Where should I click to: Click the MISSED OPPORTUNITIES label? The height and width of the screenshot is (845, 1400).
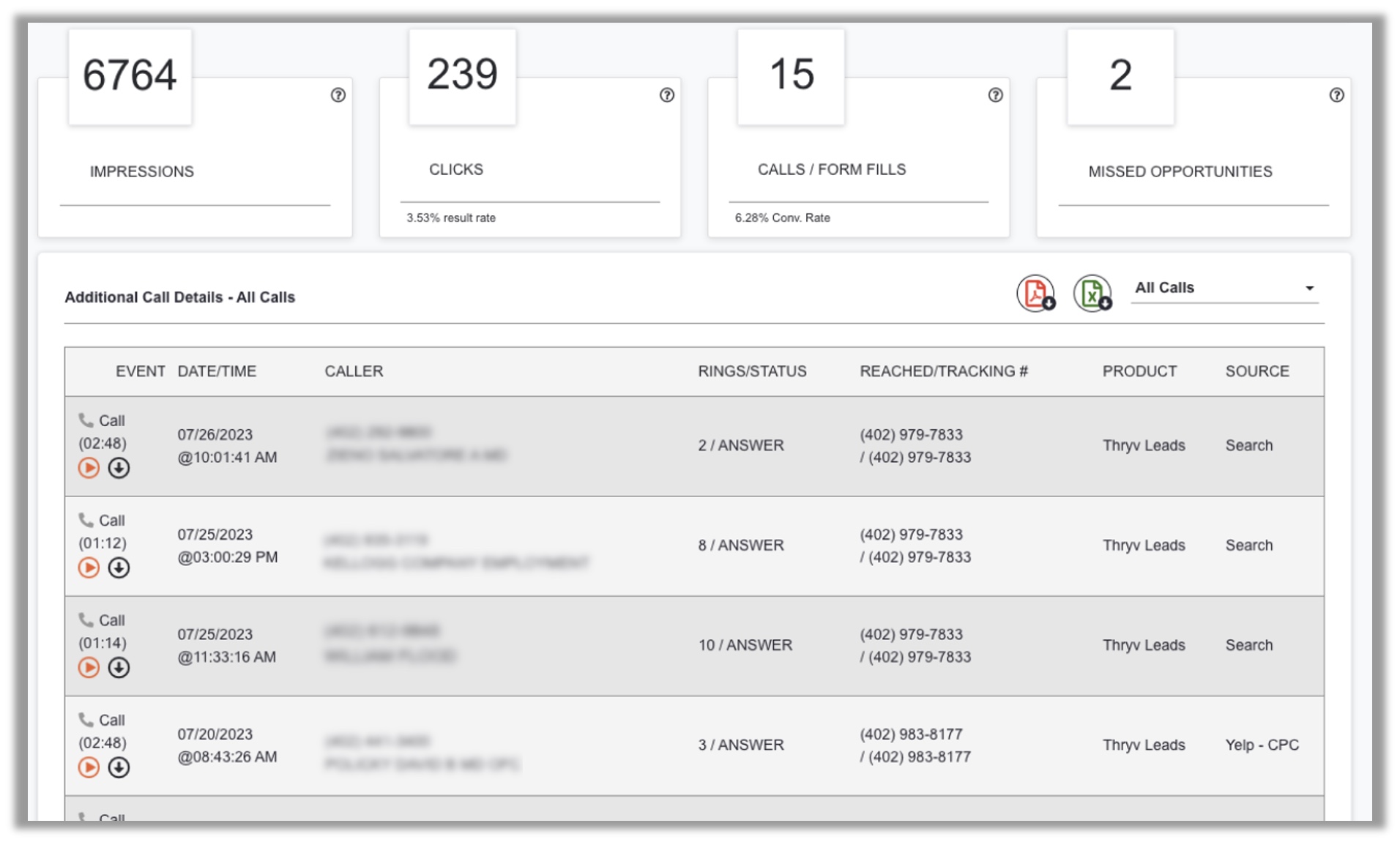pyautogui.click(x=1180, y=171)
